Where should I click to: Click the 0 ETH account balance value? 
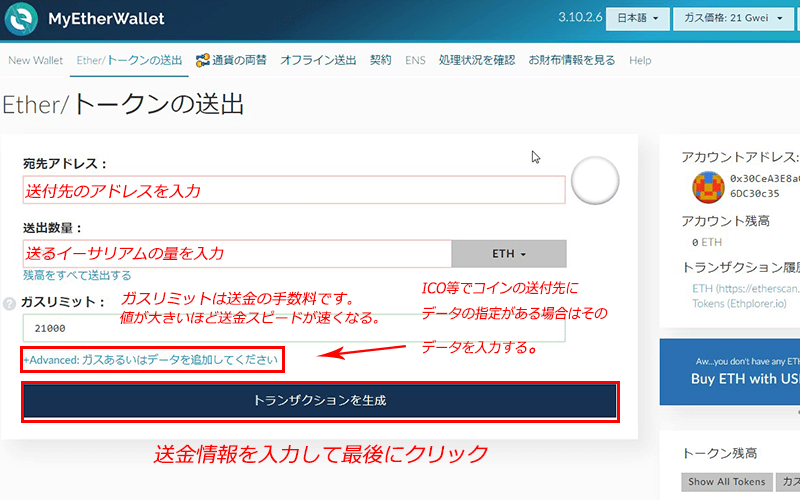coord(707,242)
